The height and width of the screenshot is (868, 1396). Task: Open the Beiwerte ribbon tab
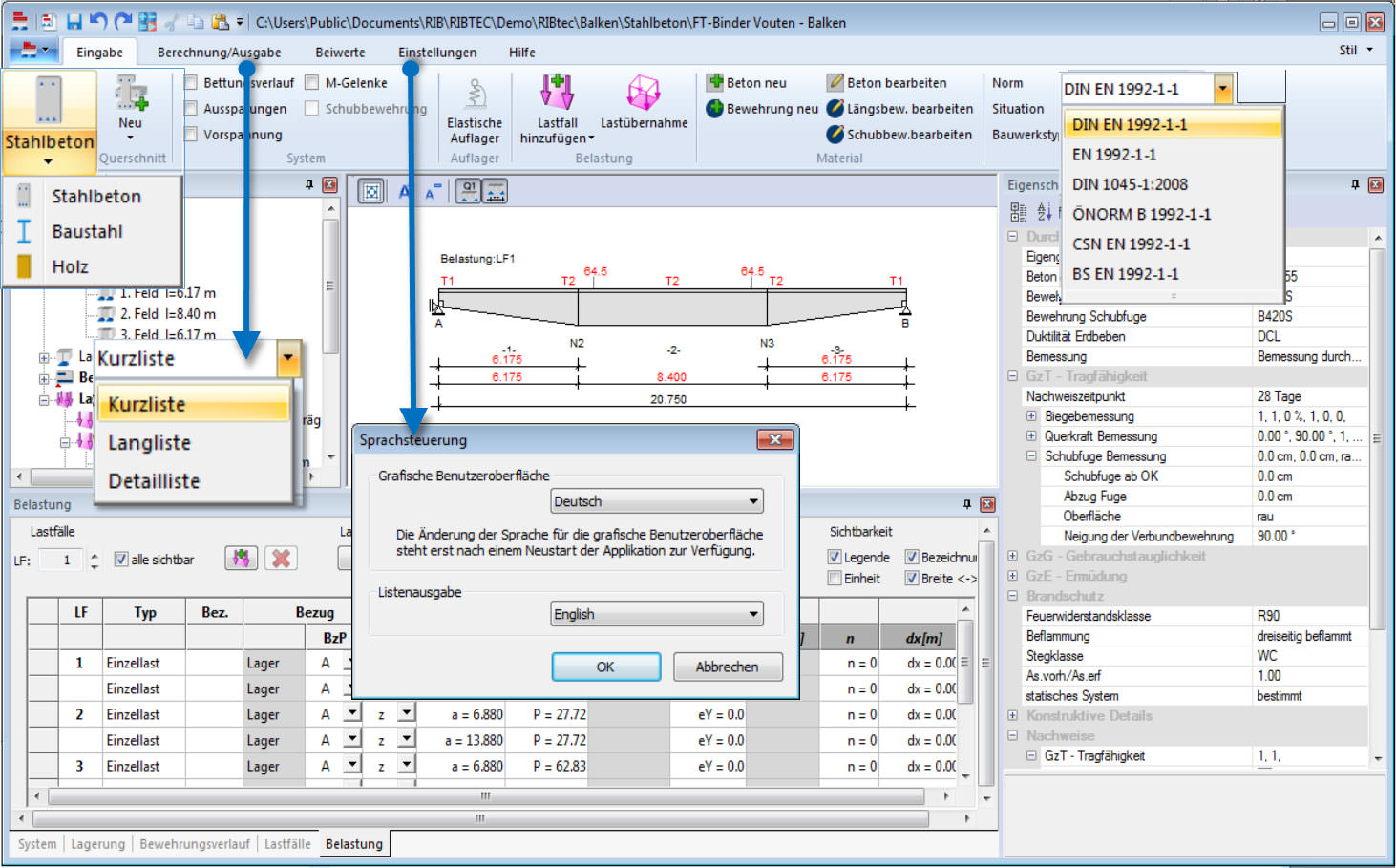tap(340, 53)
